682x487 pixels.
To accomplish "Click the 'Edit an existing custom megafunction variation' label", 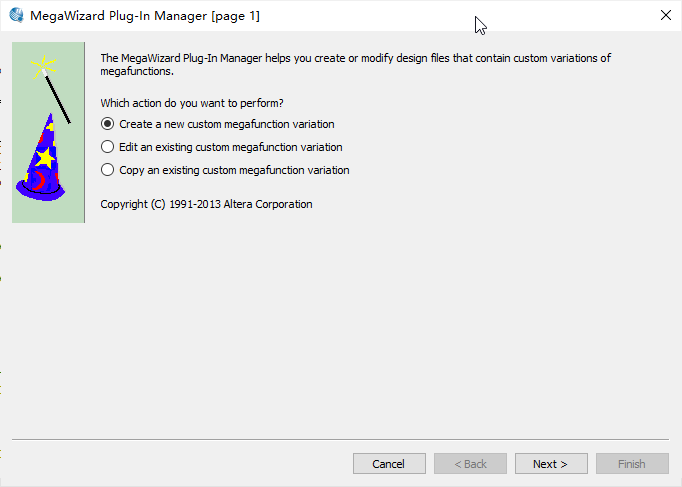I will (x=230, y=147).
